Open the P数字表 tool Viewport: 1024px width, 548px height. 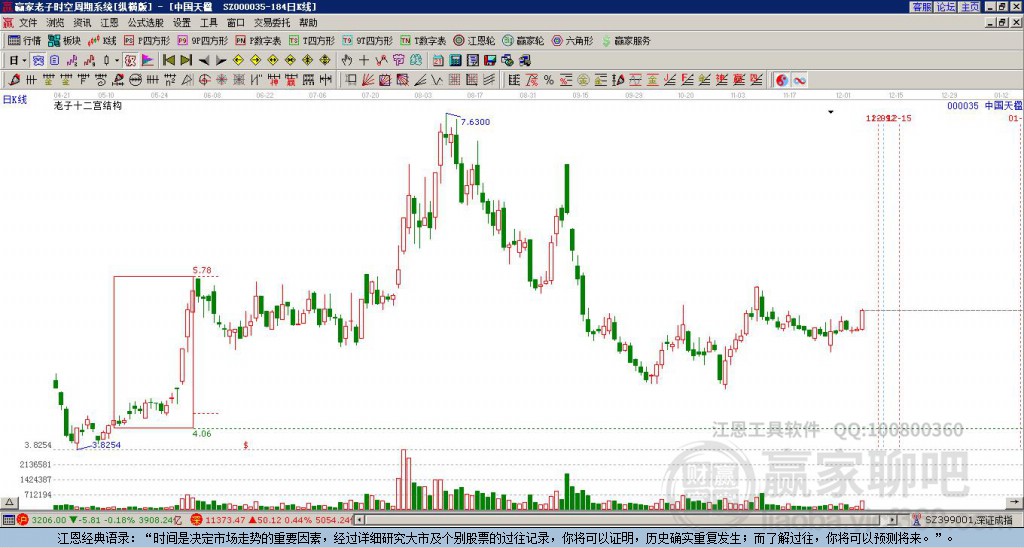tap(259, 40)
